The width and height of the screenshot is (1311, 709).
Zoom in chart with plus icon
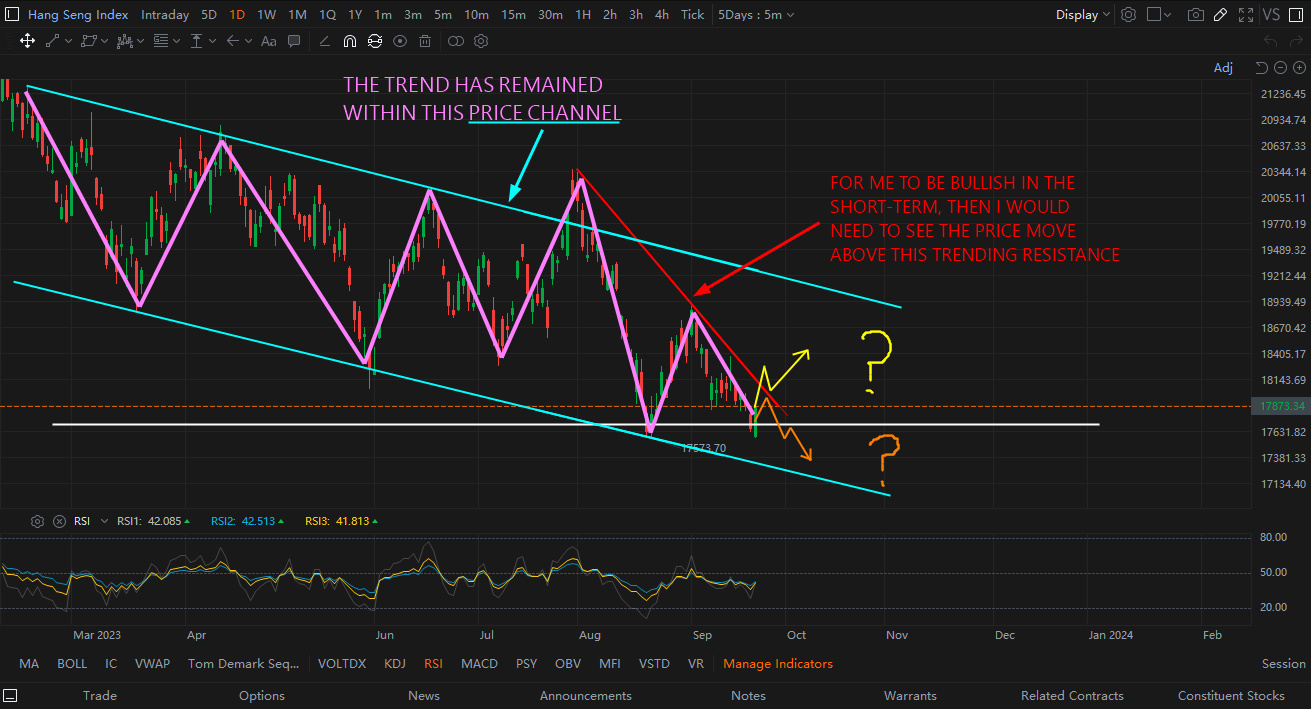1299,68
